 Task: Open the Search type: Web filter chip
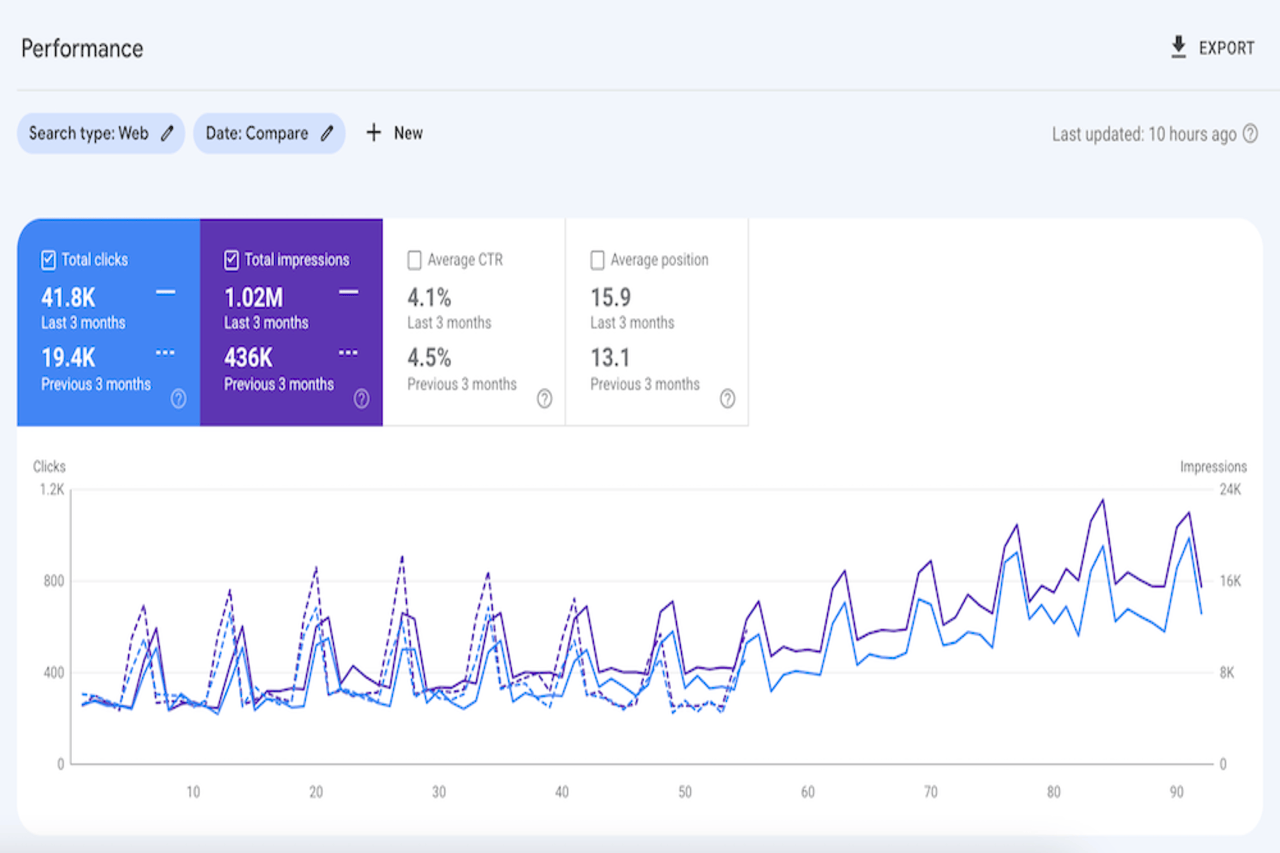(x=88, y=133)
